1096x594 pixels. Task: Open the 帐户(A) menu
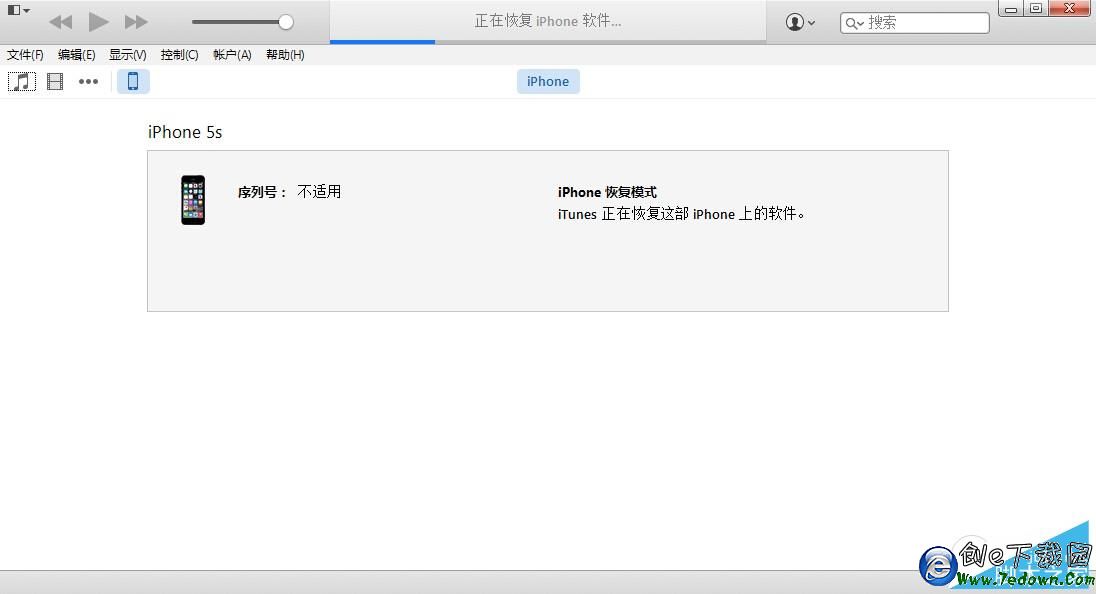232,55
